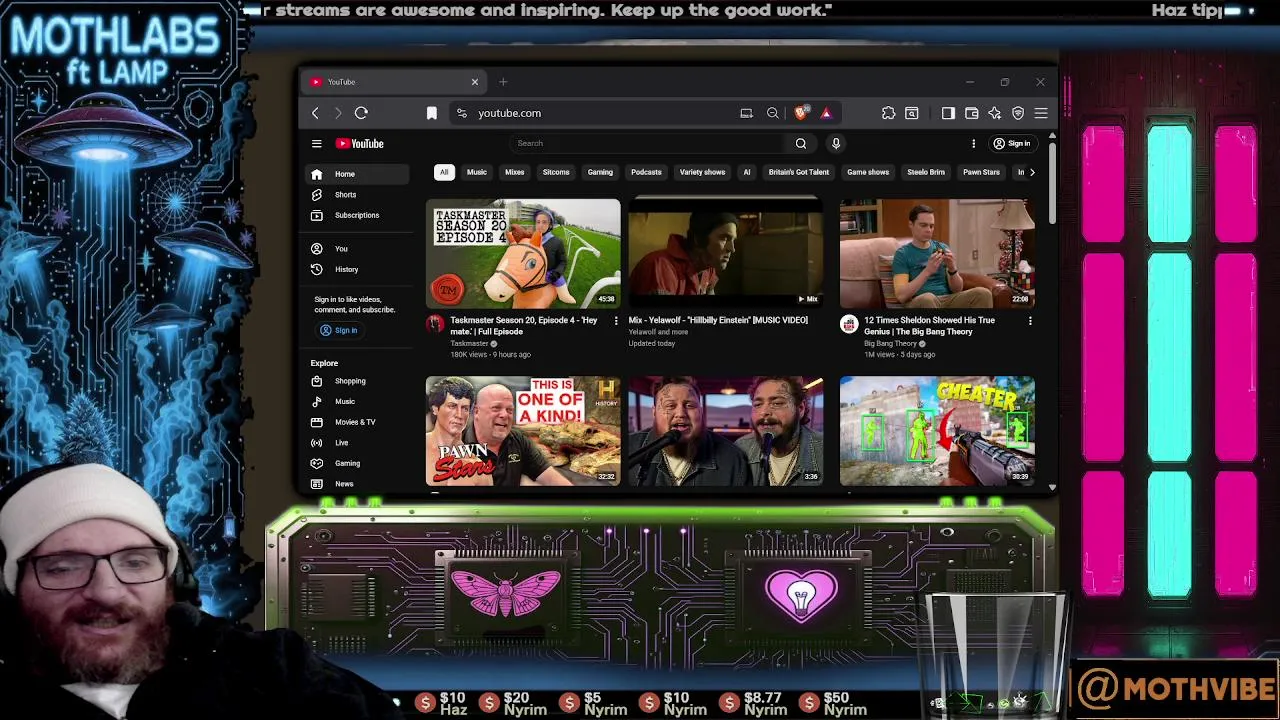
Task: Open News under Explore
Action: (x=357, y=484)
